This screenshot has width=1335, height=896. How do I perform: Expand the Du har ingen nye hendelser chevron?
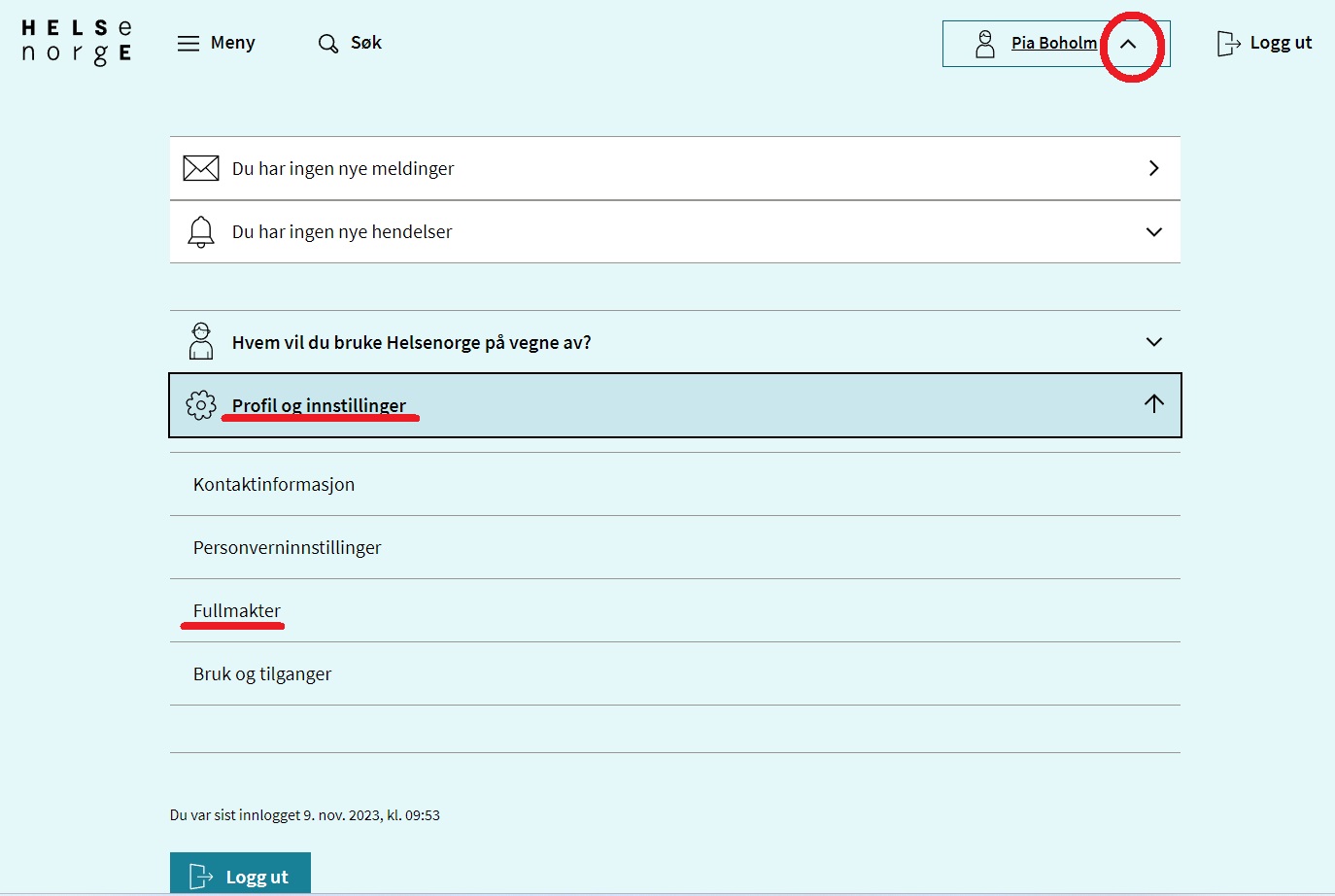[x=1153, y=232]
